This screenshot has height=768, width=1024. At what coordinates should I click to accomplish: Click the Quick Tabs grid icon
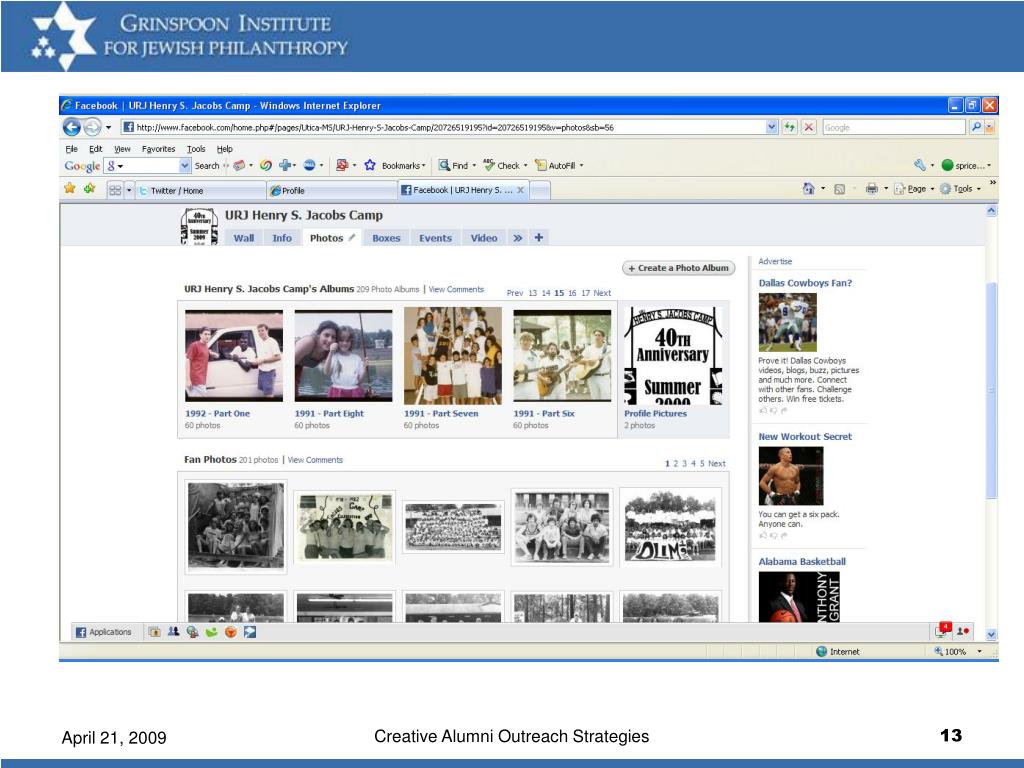coord(115,190)
